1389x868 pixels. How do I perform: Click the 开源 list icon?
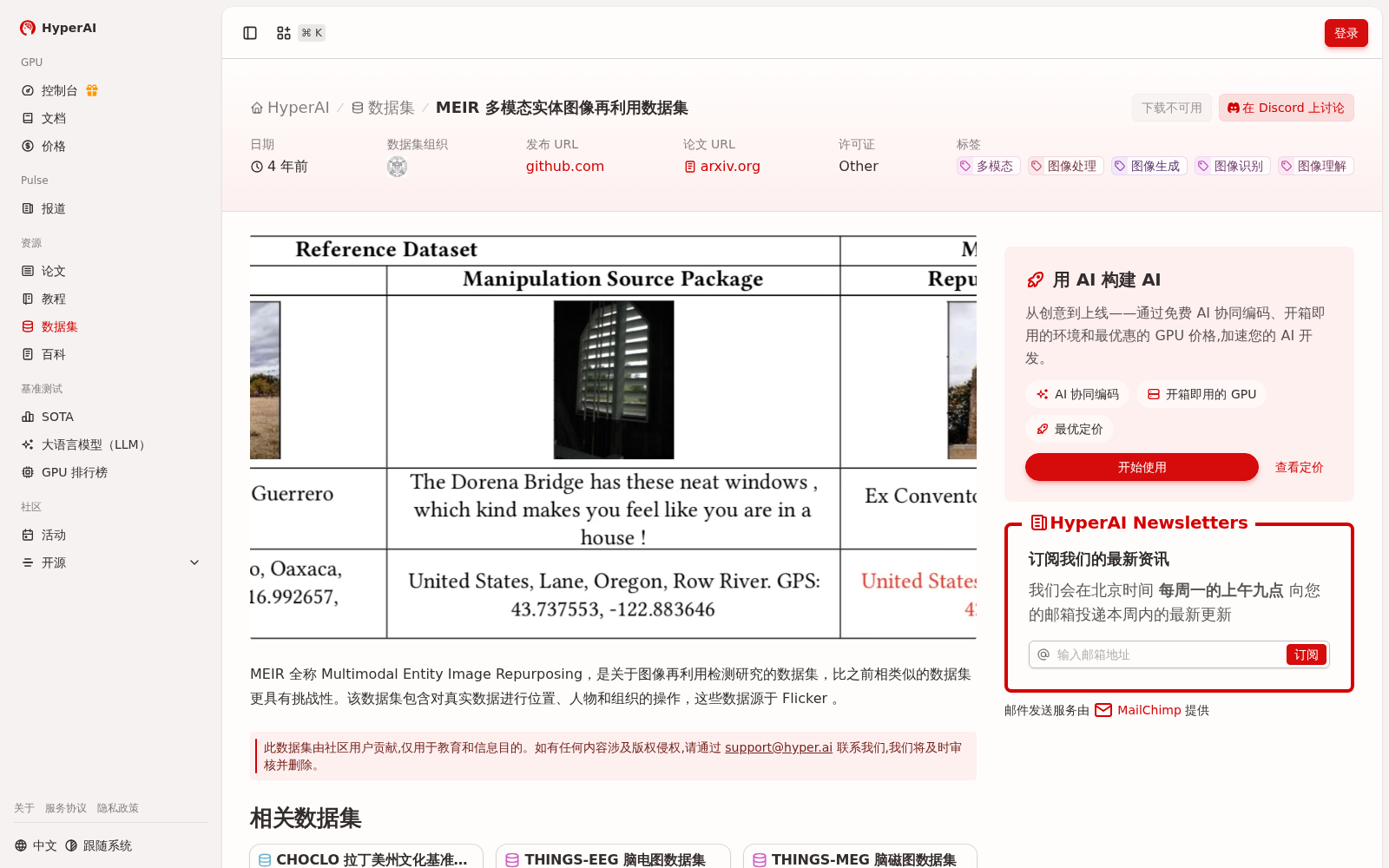click(28, 562)
